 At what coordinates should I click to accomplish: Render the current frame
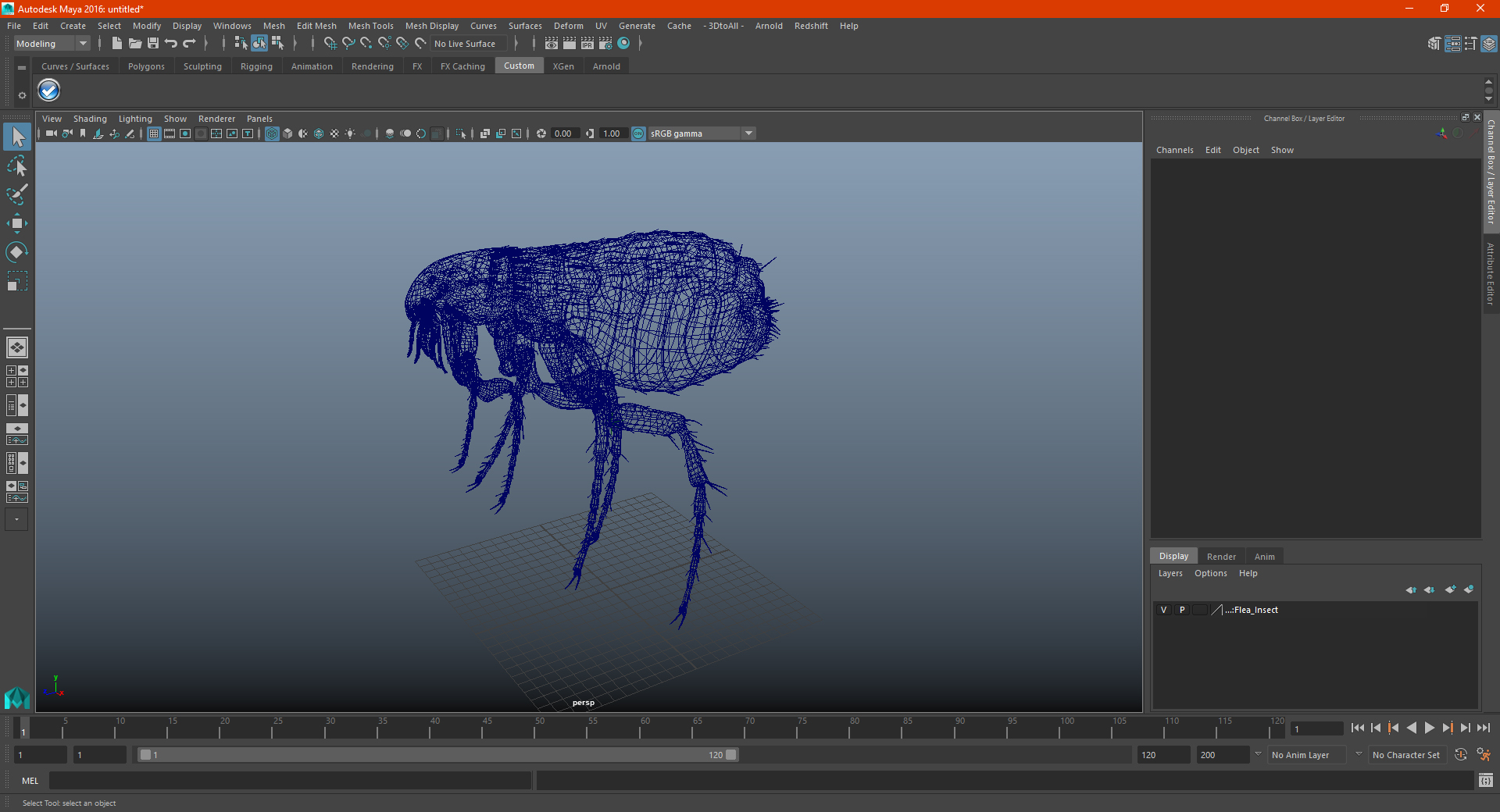(x=570, y=44)
